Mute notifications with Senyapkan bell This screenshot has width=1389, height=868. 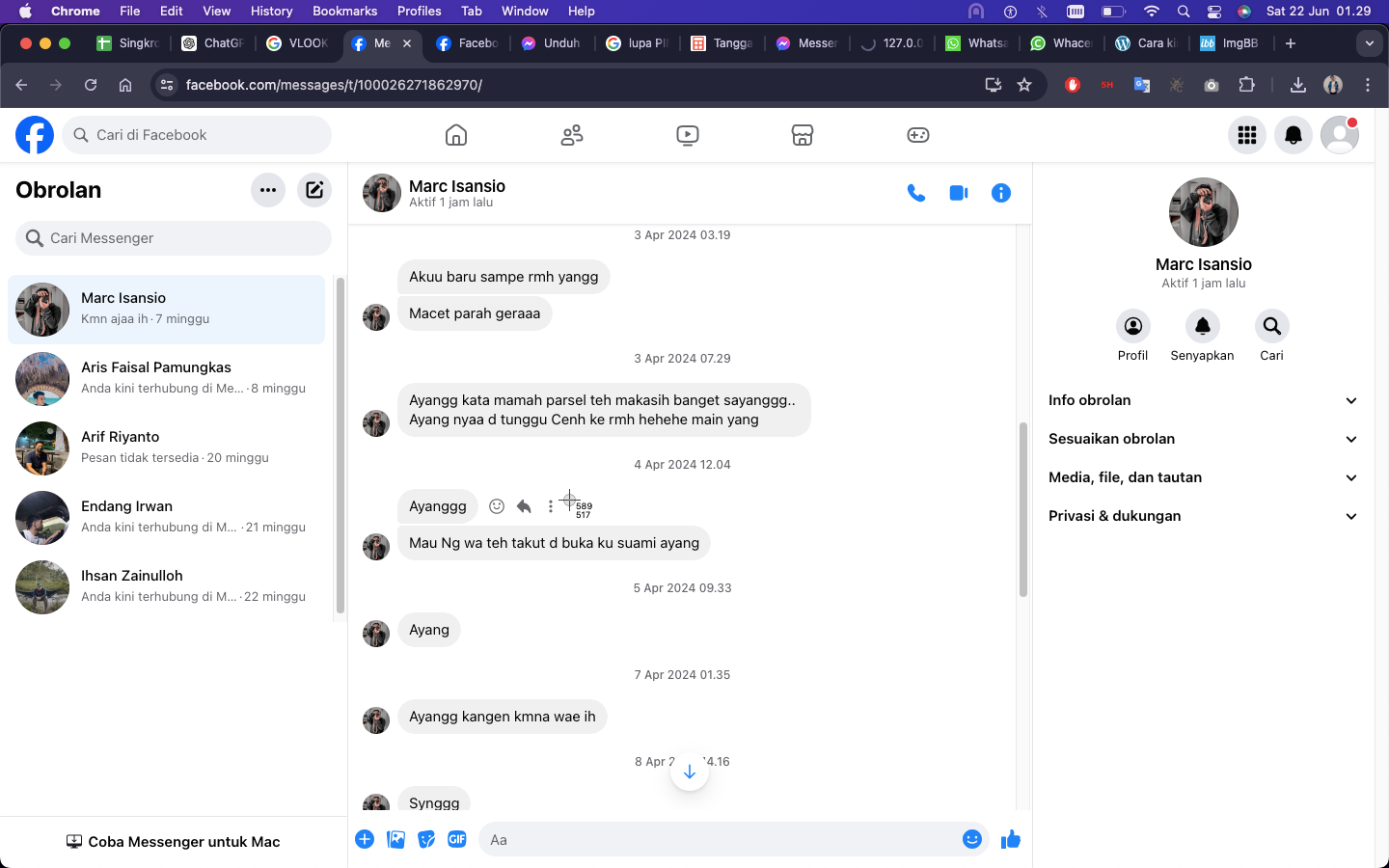[x=1202, y=327]
